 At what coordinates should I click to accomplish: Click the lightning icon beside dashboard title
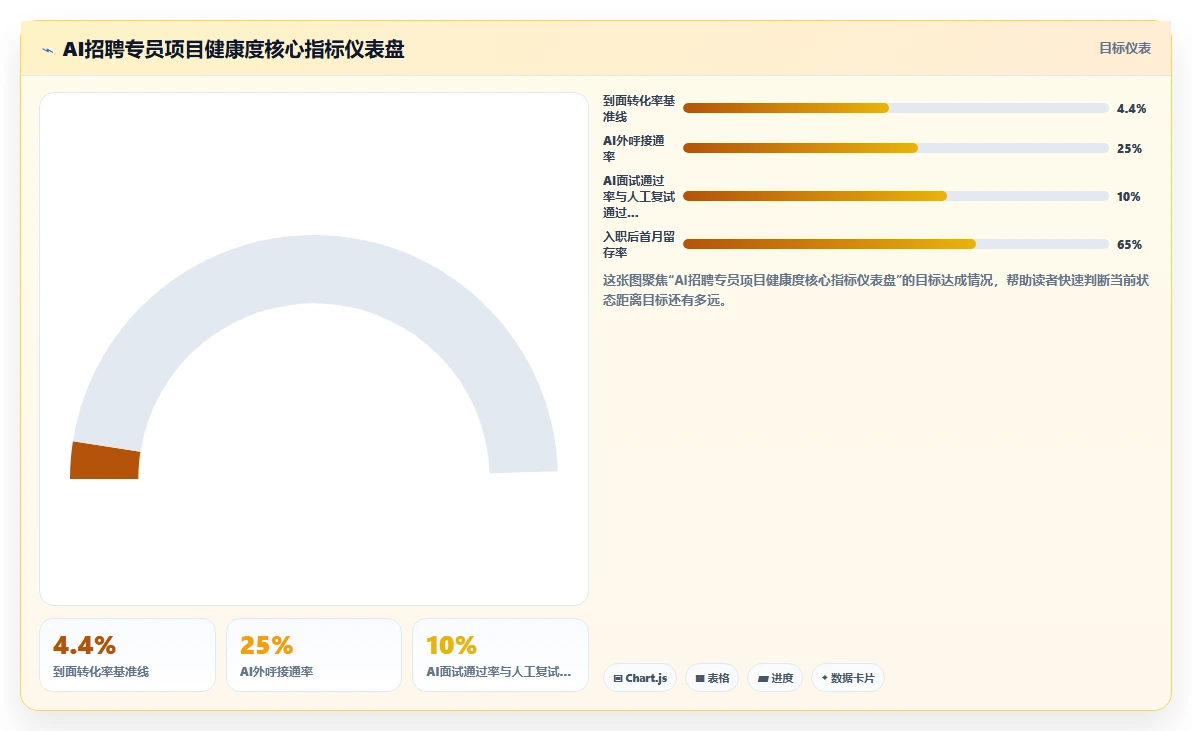coord(48,50)
